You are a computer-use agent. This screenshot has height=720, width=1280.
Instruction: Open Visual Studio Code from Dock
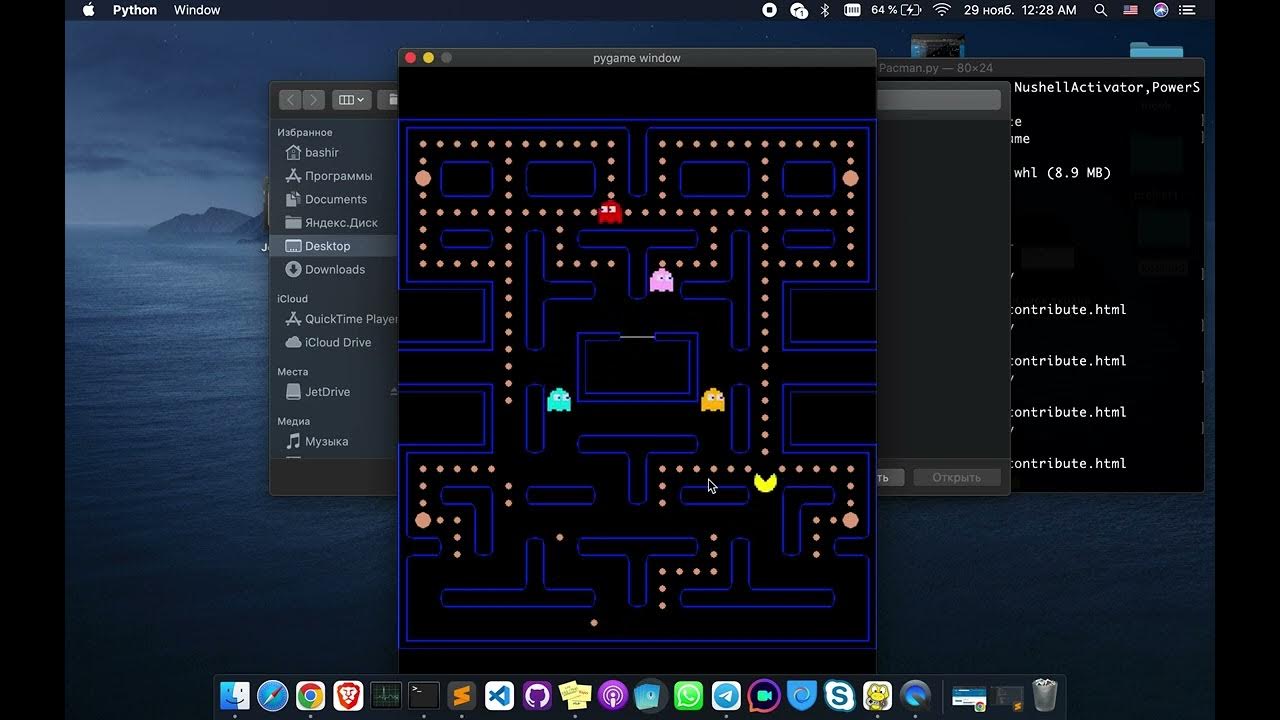[x=499, y=695]
